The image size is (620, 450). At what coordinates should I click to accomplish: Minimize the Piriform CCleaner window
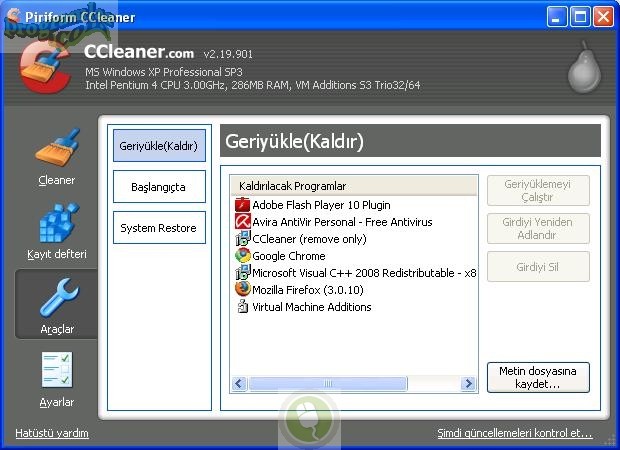click(557, 17)
